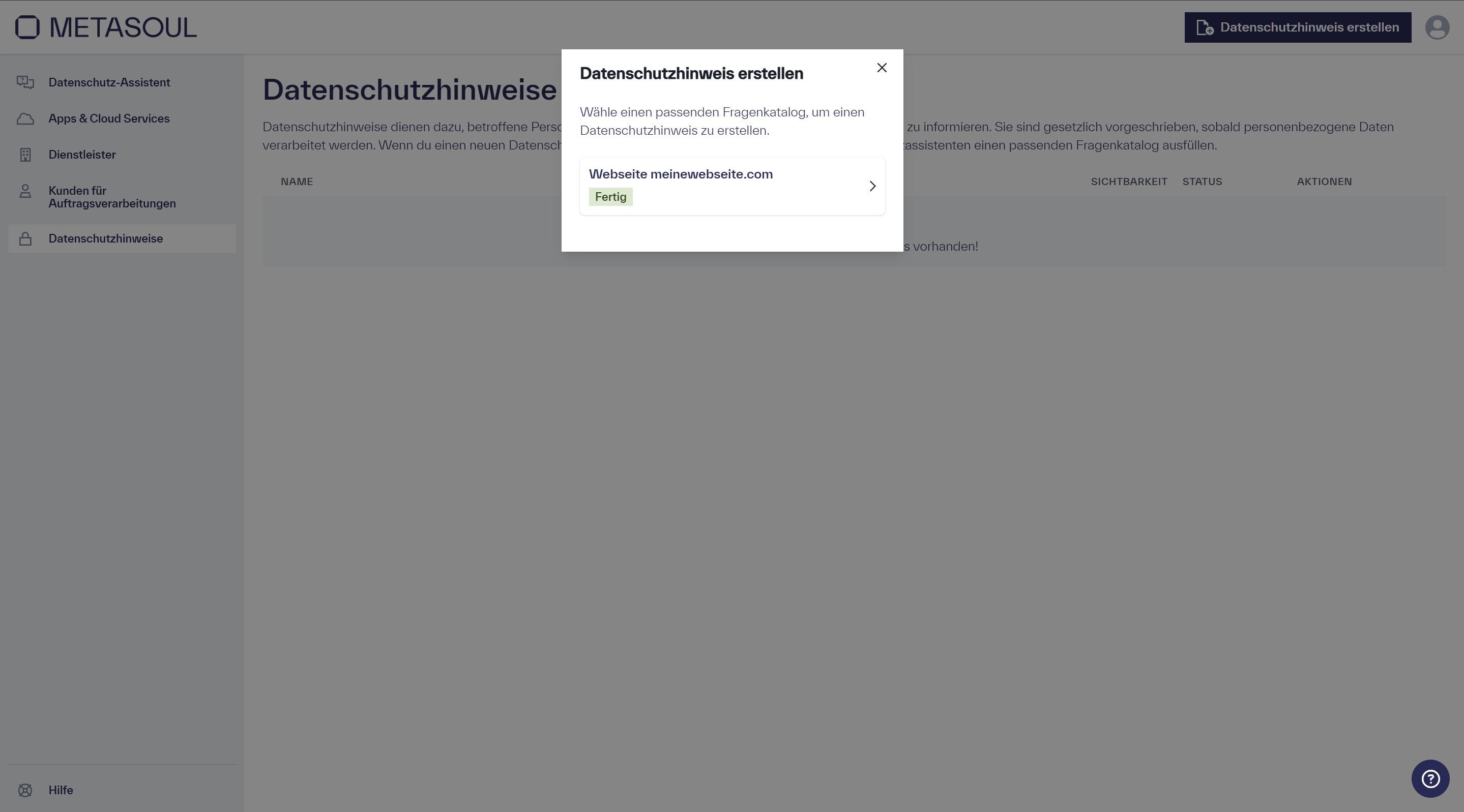The height and width of the screenshot is (812, 1464).
Task: Open the STATUS column header
Action: pos(1202,182)
